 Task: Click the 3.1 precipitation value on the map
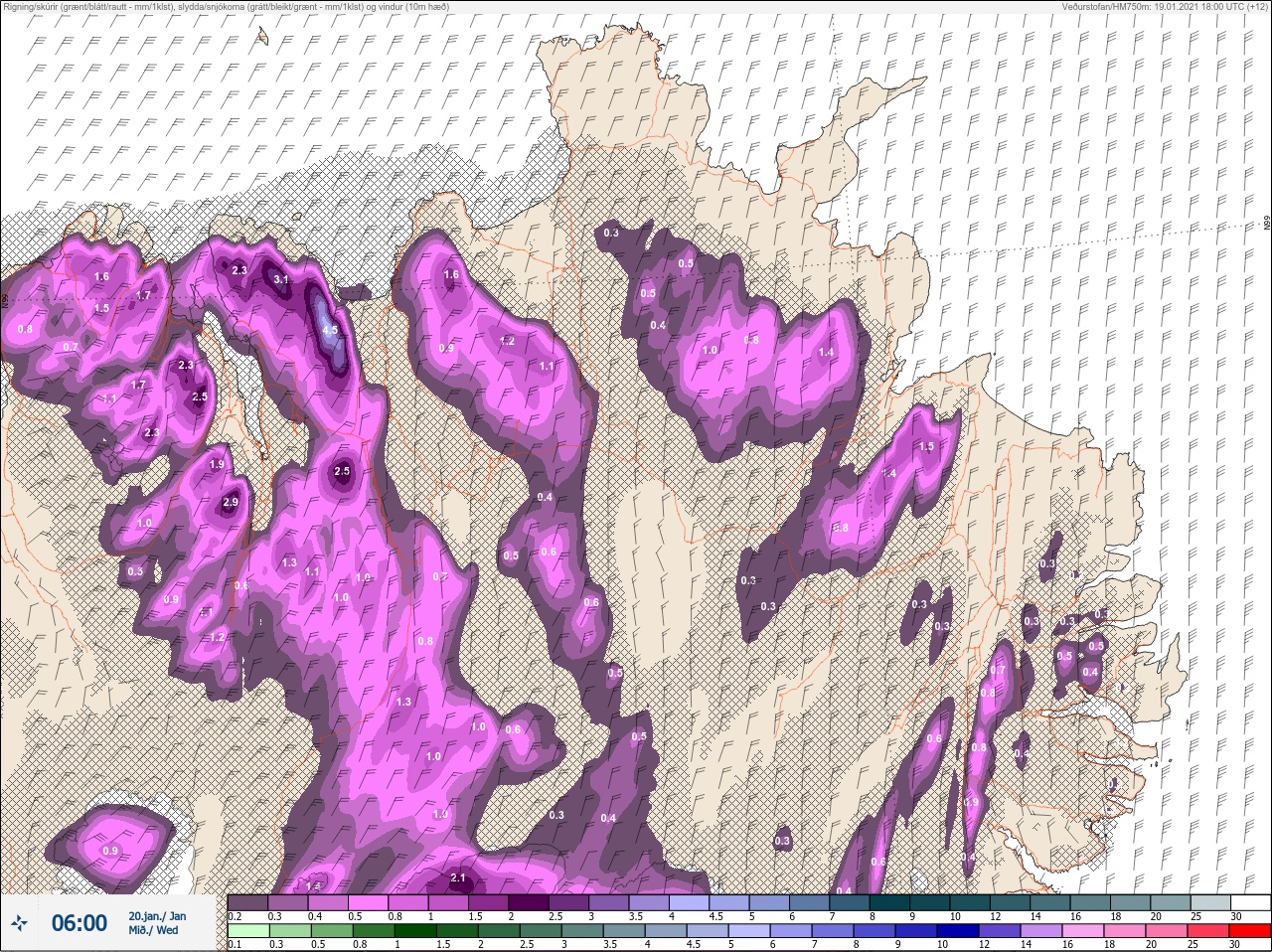click(x=281, y=280)
